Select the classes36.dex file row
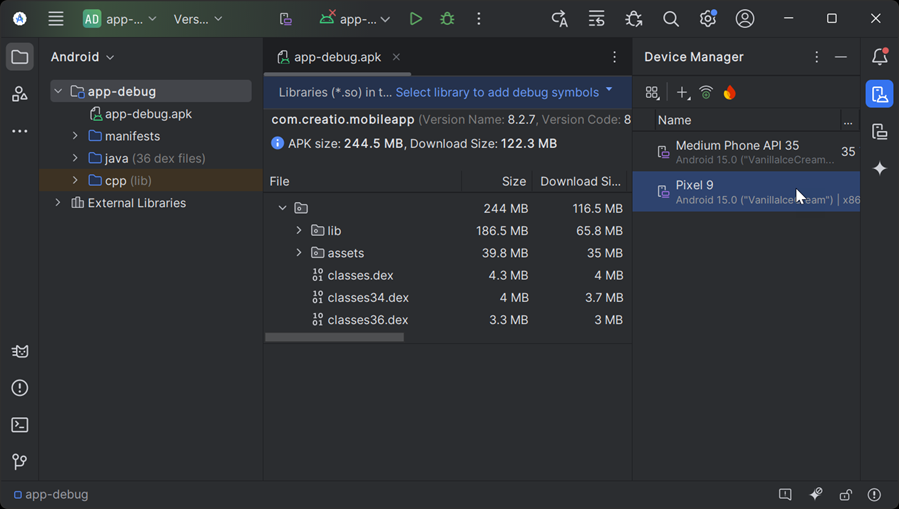 point(448,320)
